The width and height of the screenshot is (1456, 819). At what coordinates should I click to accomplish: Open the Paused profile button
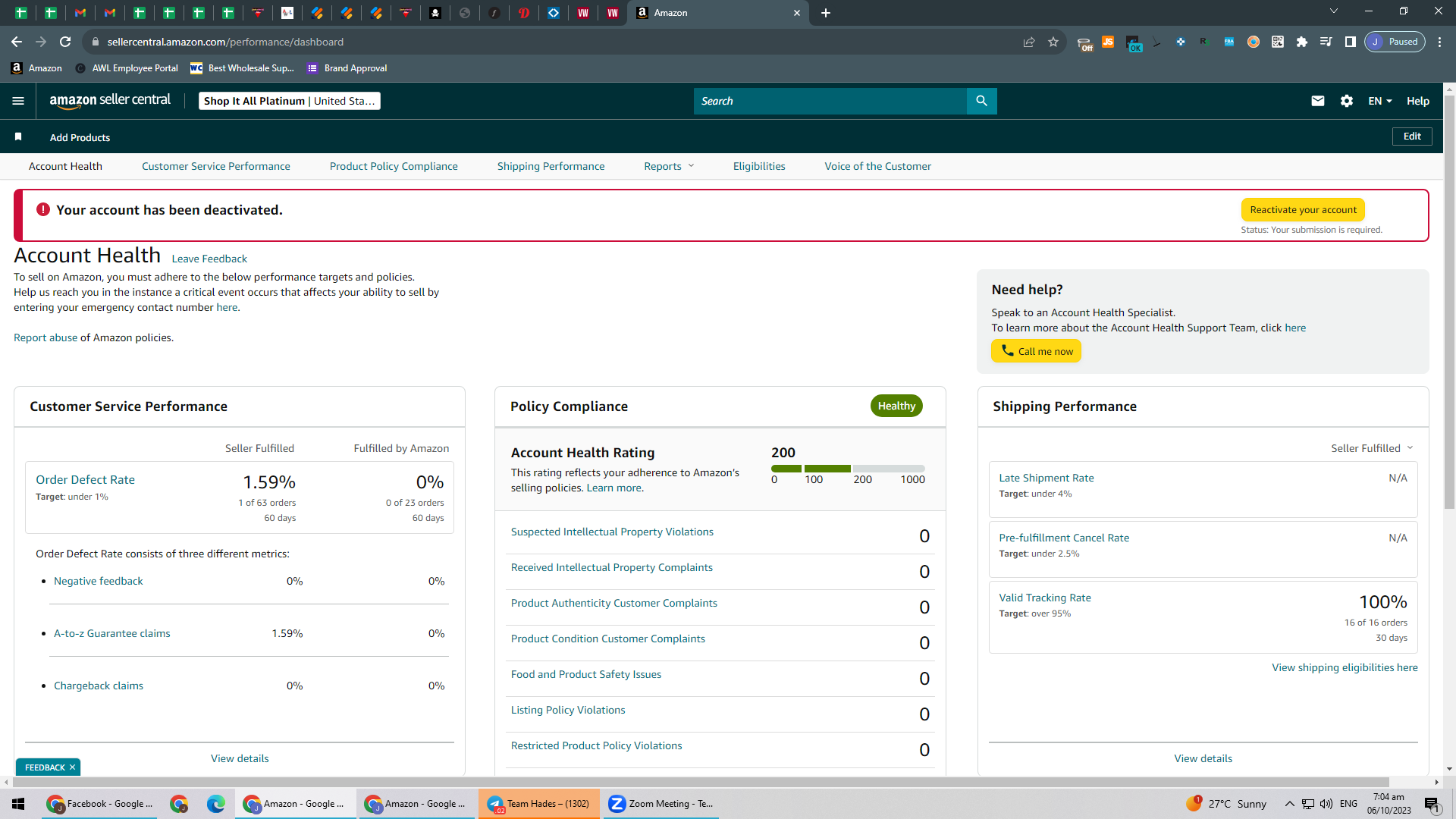tap(1395, 42)
